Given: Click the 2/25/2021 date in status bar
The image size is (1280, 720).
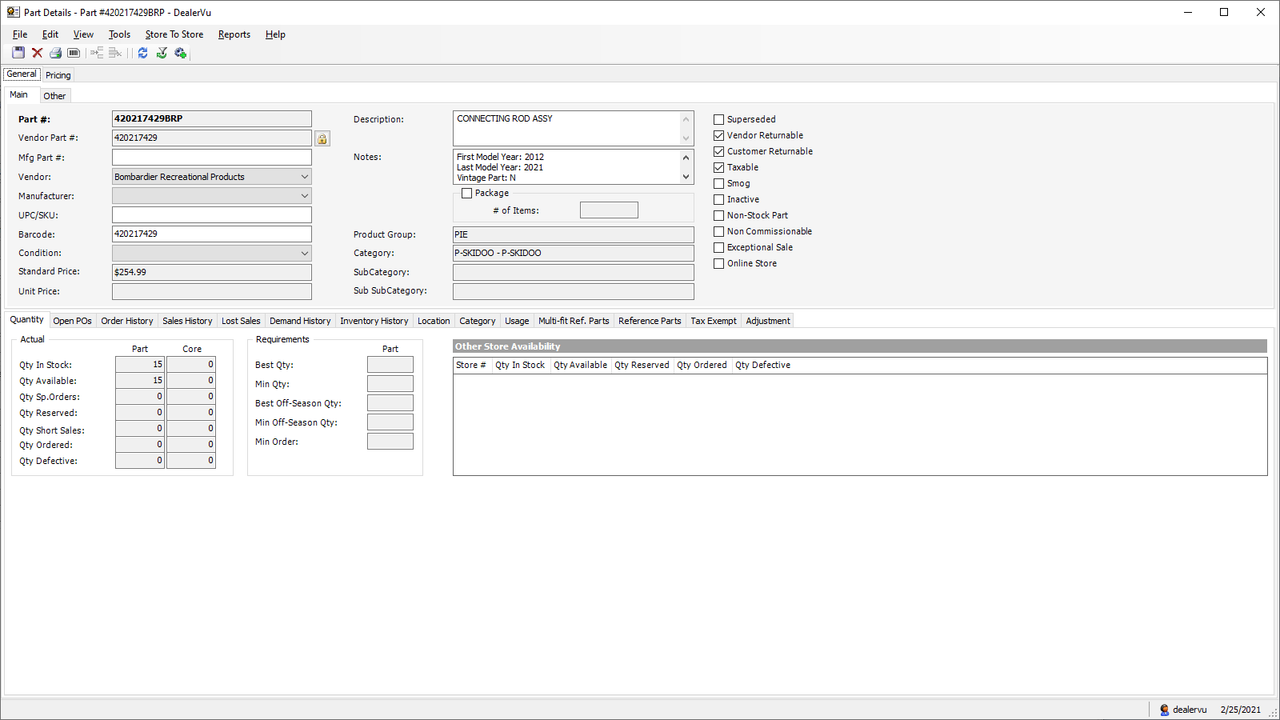Looking at the screenshot, I should [1241, 710].
